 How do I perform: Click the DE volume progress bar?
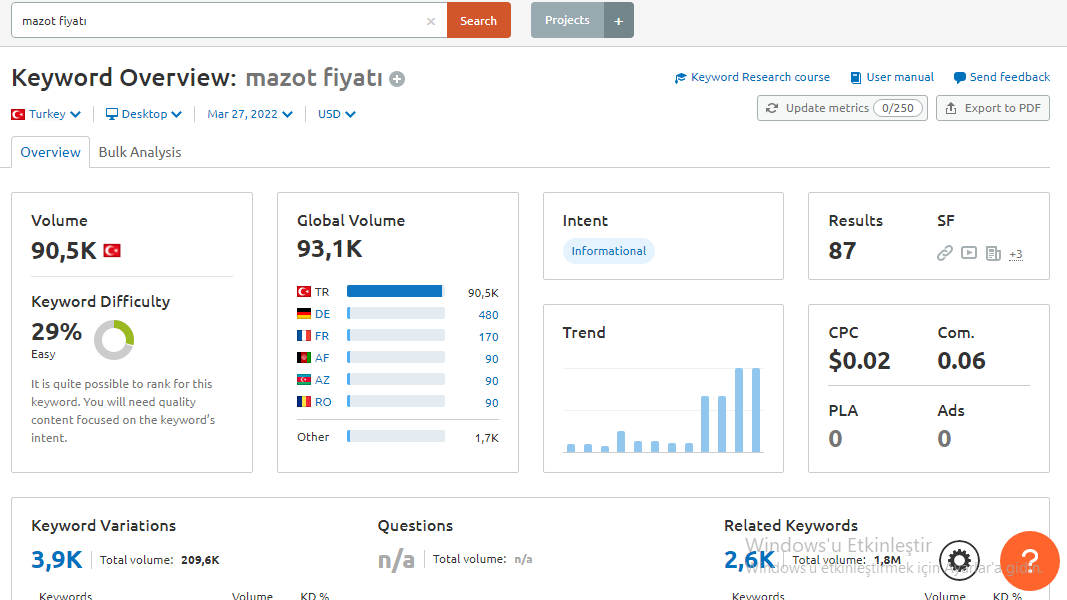[395, 313]
